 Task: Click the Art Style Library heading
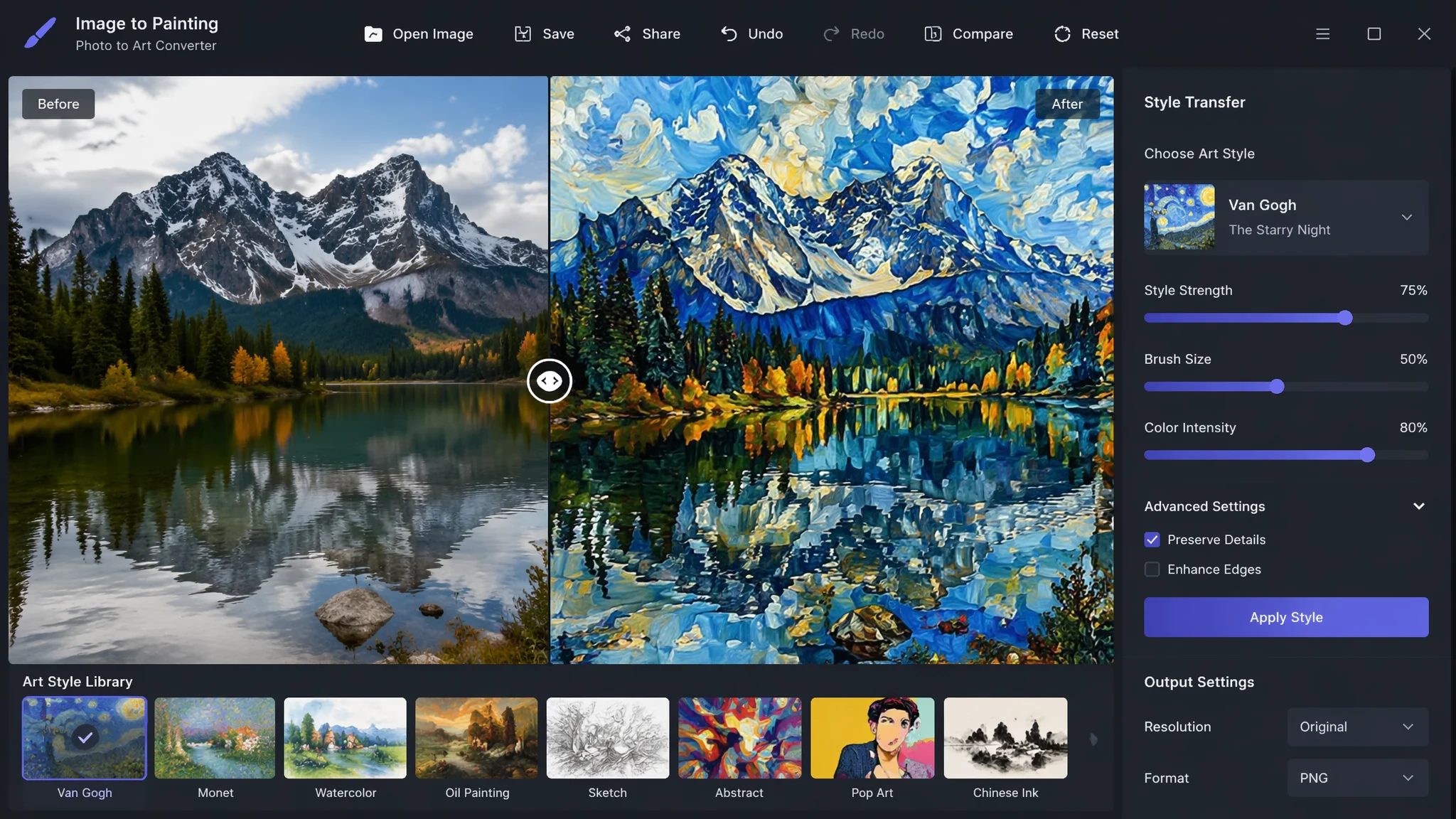click(77, 682)
